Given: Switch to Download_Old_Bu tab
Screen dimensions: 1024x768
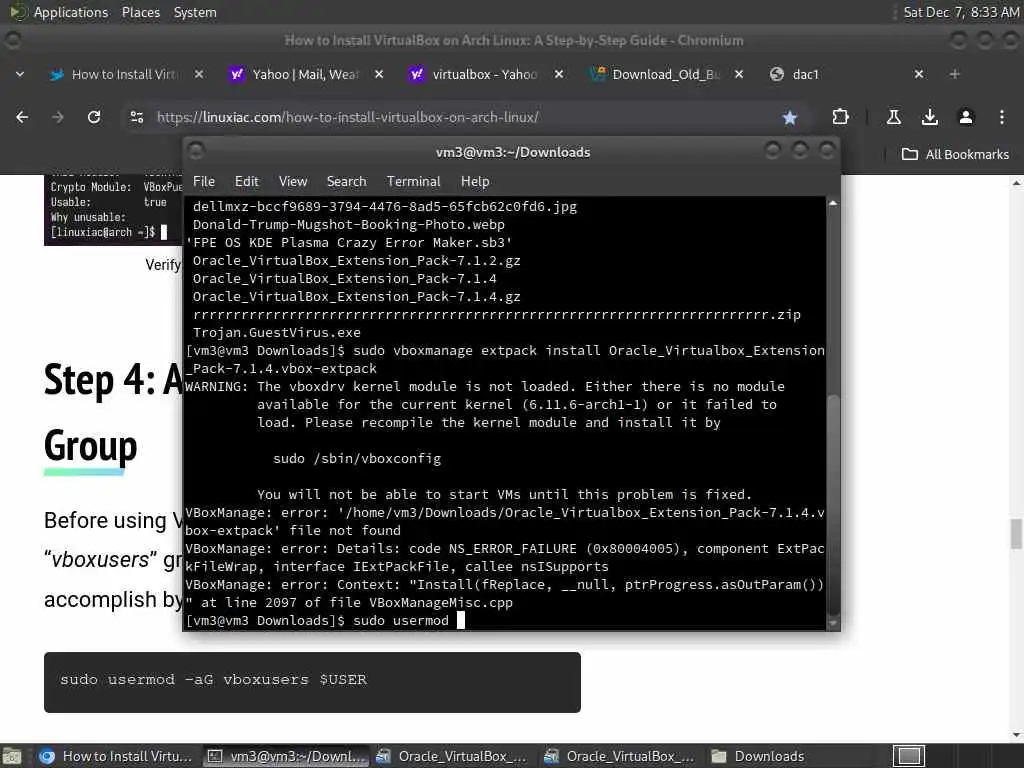Looking at the screenshot, I should tap(665, 74).
